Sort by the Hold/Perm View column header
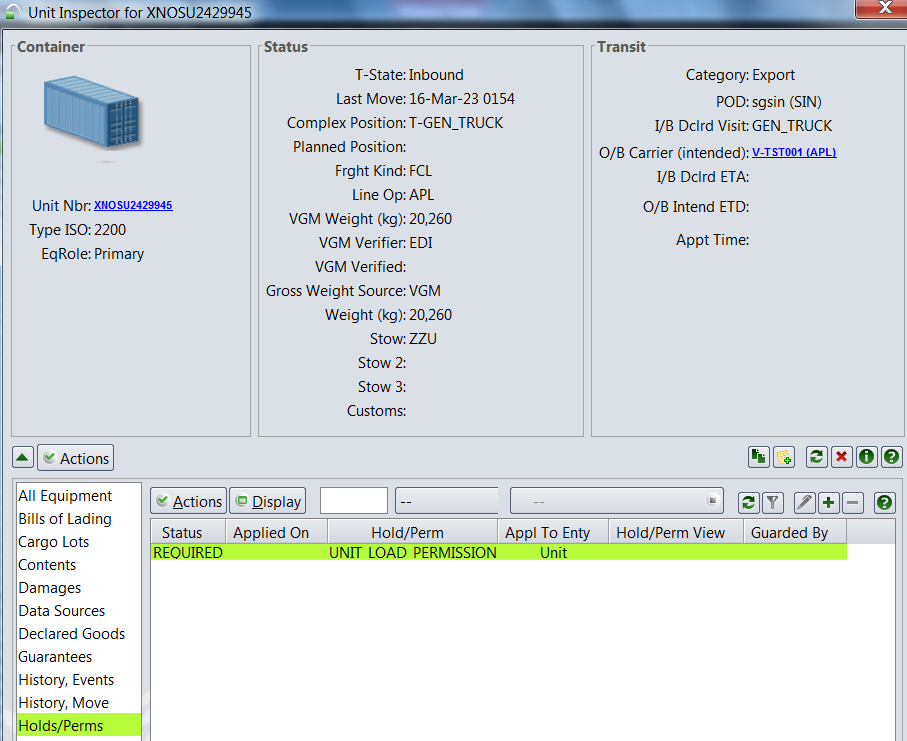Viewport: 907px width, 741px height. [676, 532]
